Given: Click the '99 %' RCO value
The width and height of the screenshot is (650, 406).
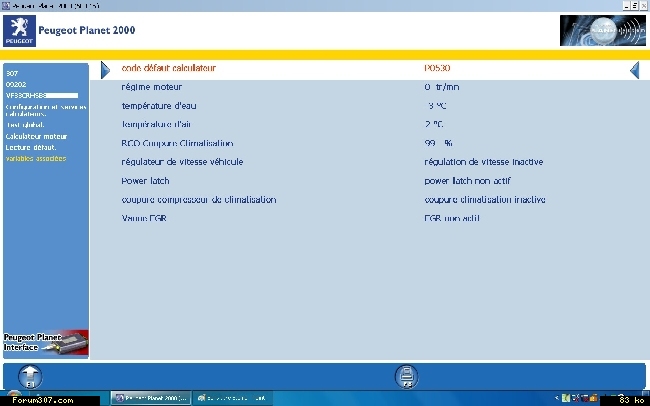Looking at the screenshot, I should (x=438, y=143).
